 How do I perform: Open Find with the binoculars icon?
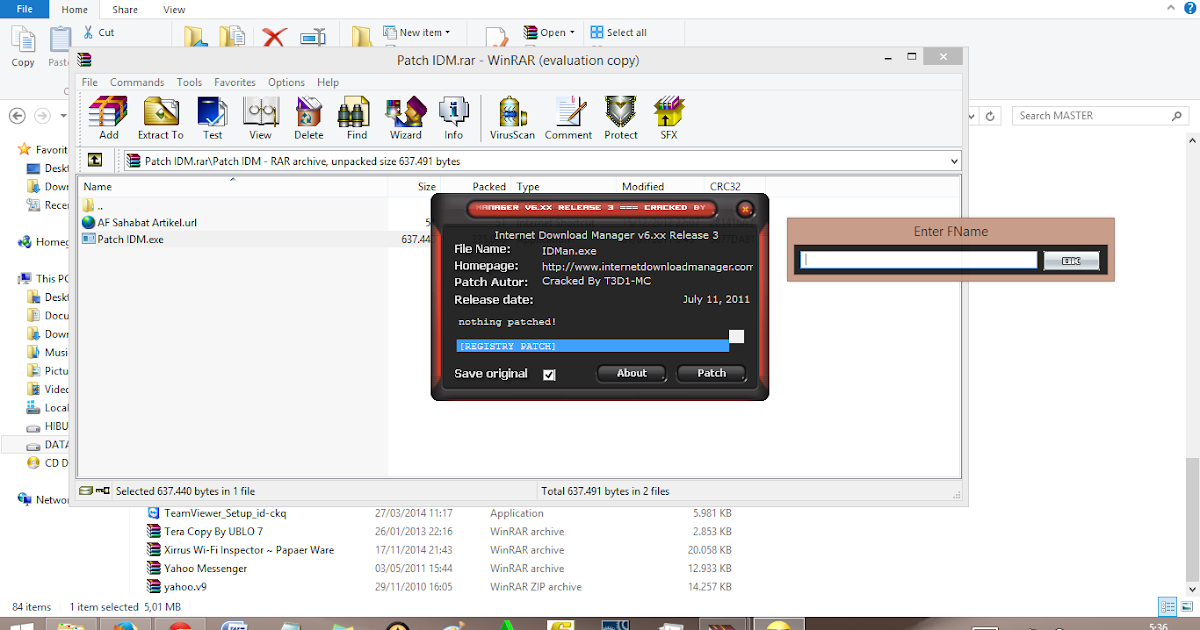coord(356,118)
